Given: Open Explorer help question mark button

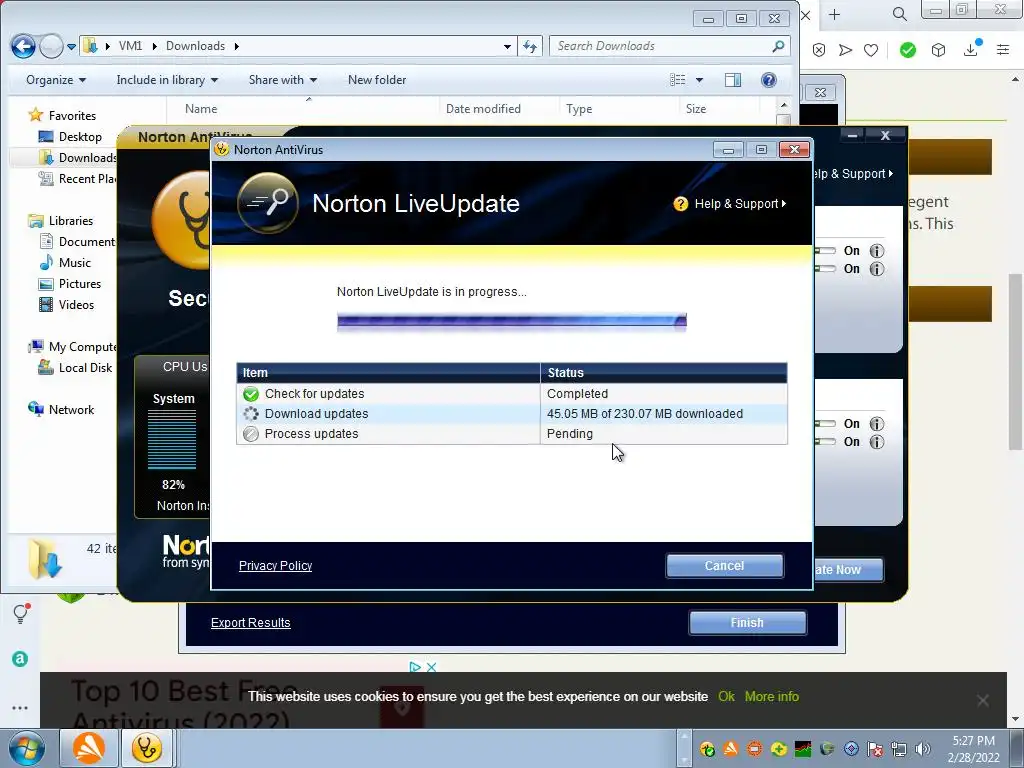Looking at the screenshot, I should [x=769, y=80].
